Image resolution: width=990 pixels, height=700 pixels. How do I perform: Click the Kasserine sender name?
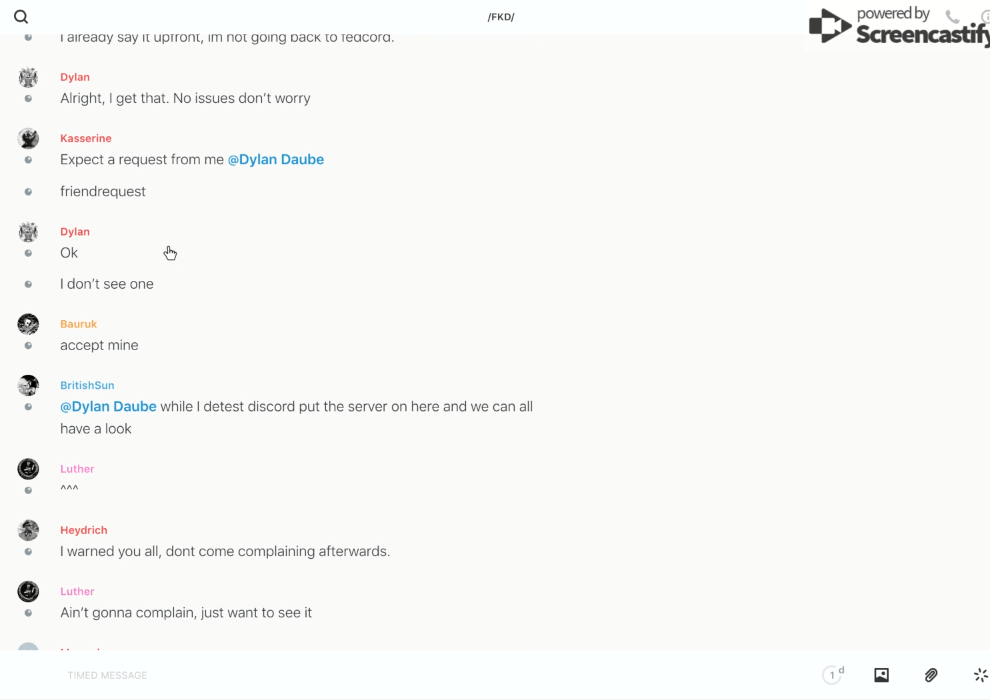86,138
